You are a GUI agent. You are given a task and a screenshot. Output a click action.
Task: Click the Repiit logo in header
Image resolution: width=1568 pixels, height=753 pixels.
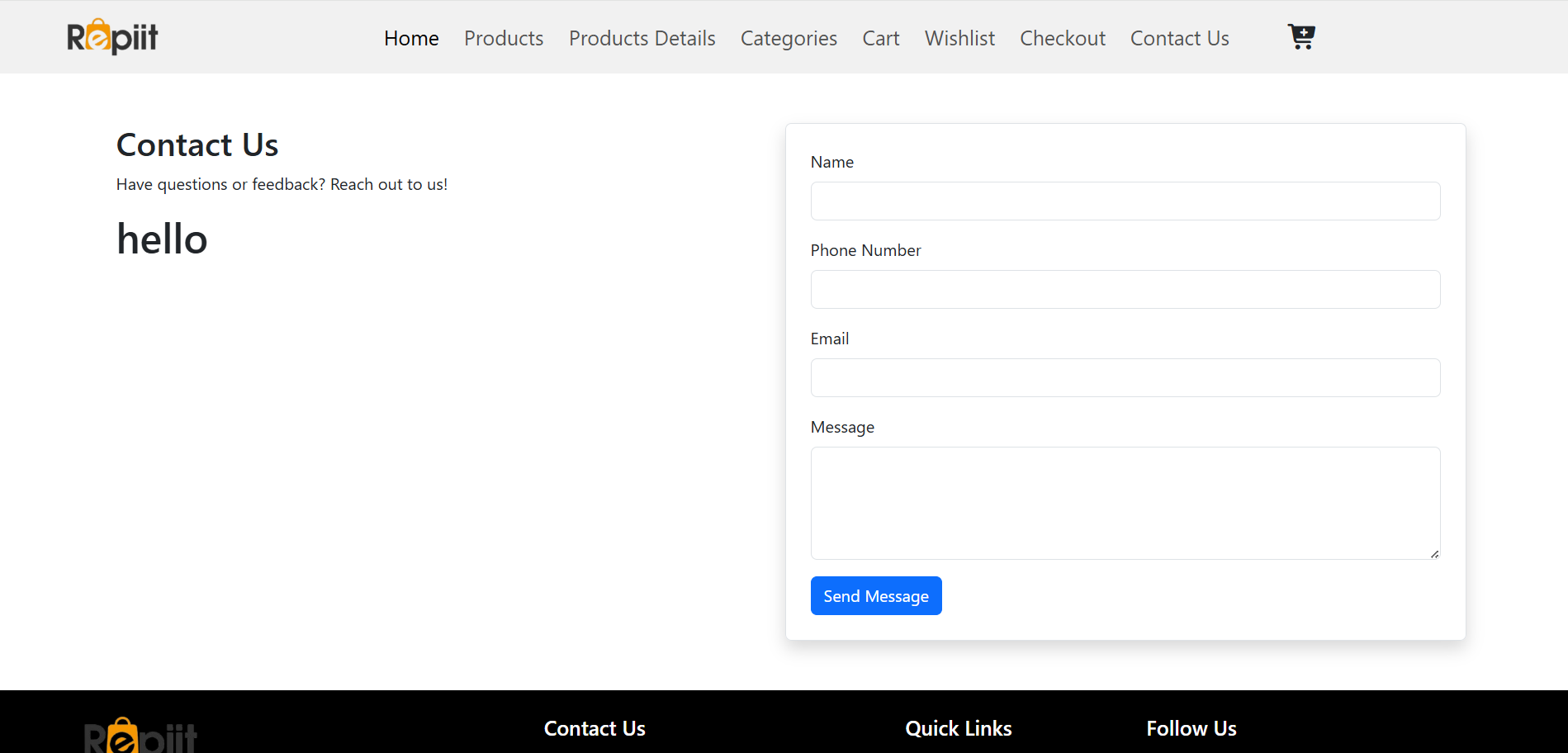[112, 37]
